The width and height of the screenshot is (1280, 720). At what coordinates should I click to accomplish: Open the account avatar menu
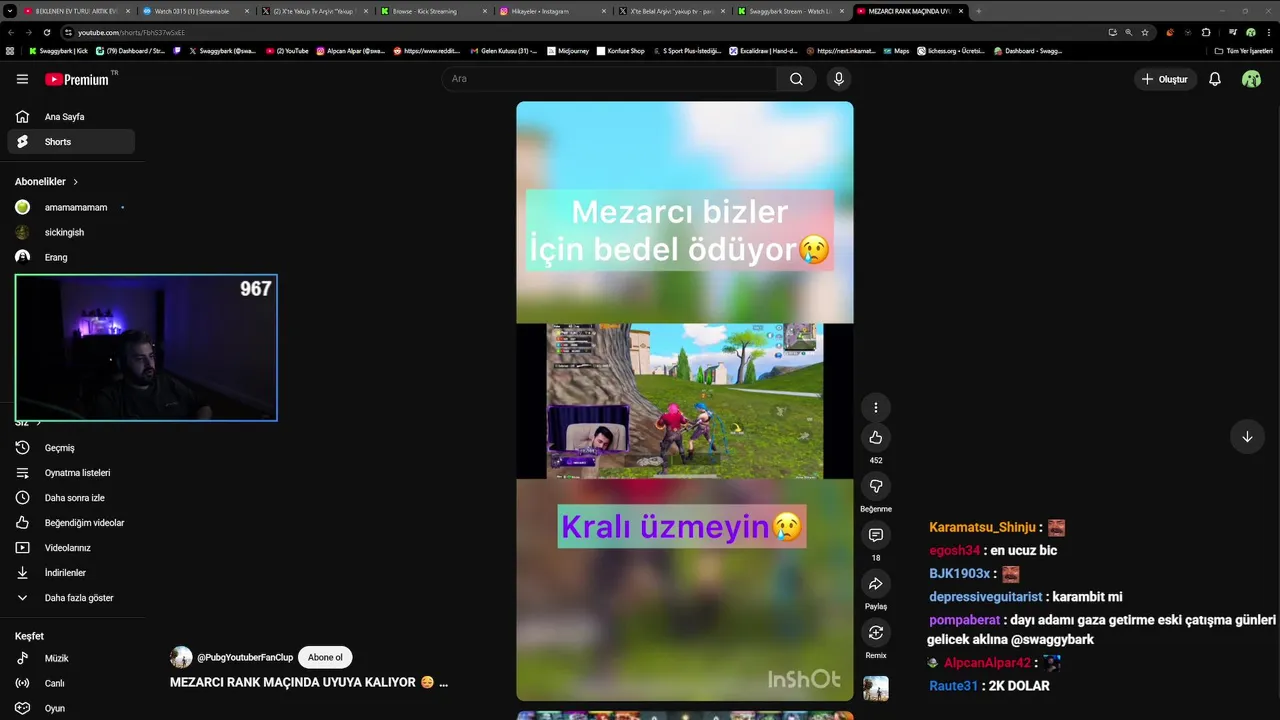click(x=1251, y=79)
